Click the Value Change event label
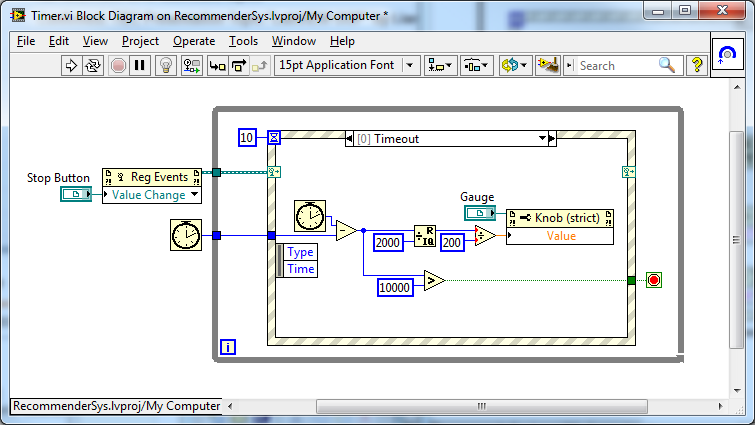Image resolution: width=755 pixels, height=425 pixels. pos(148,195)
